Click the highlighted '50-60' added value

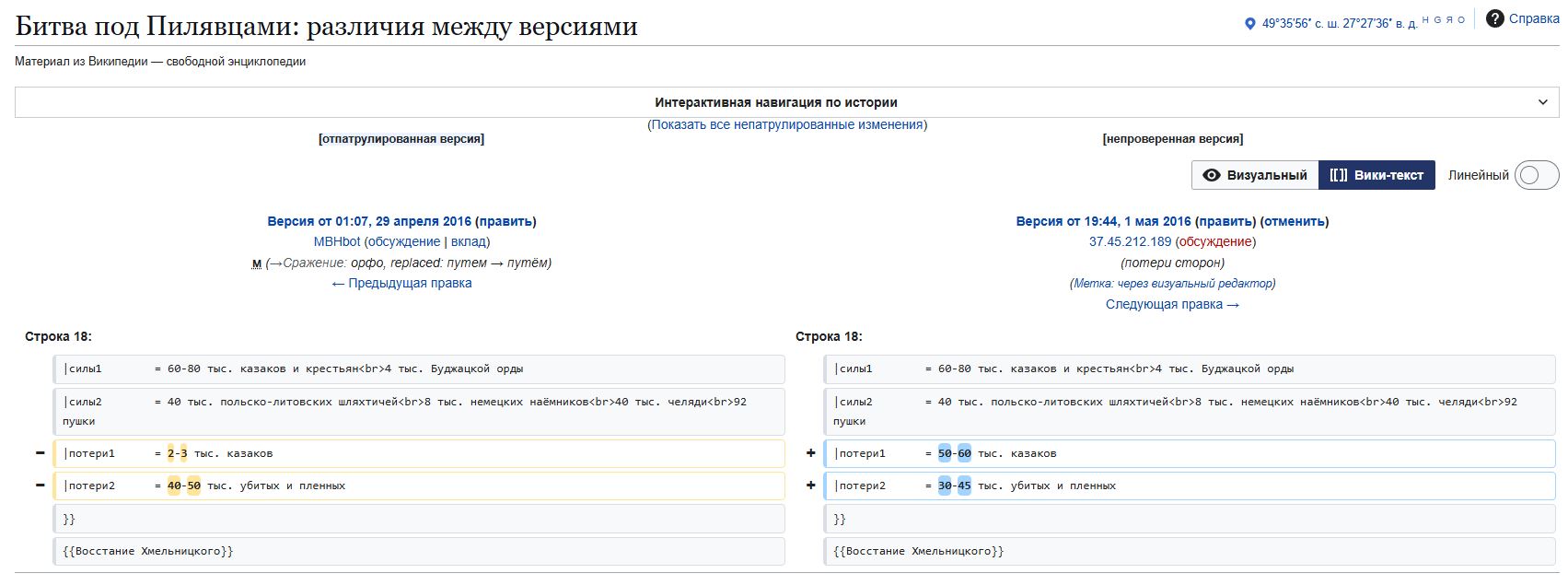click(954, 453)
